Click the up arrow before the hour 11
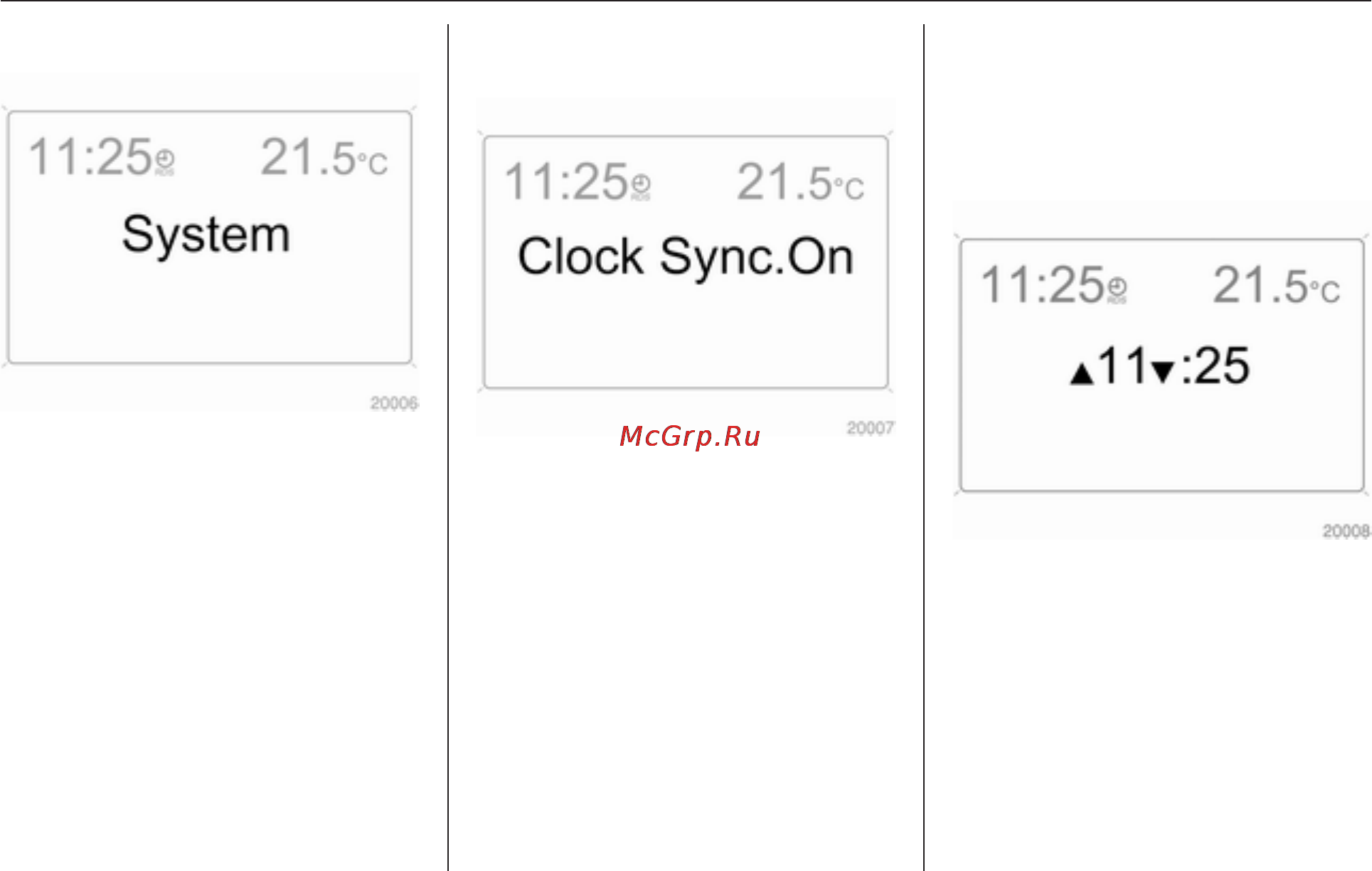The height and width of the screenshot is (871, 1372). click(x=1082, y=373)
